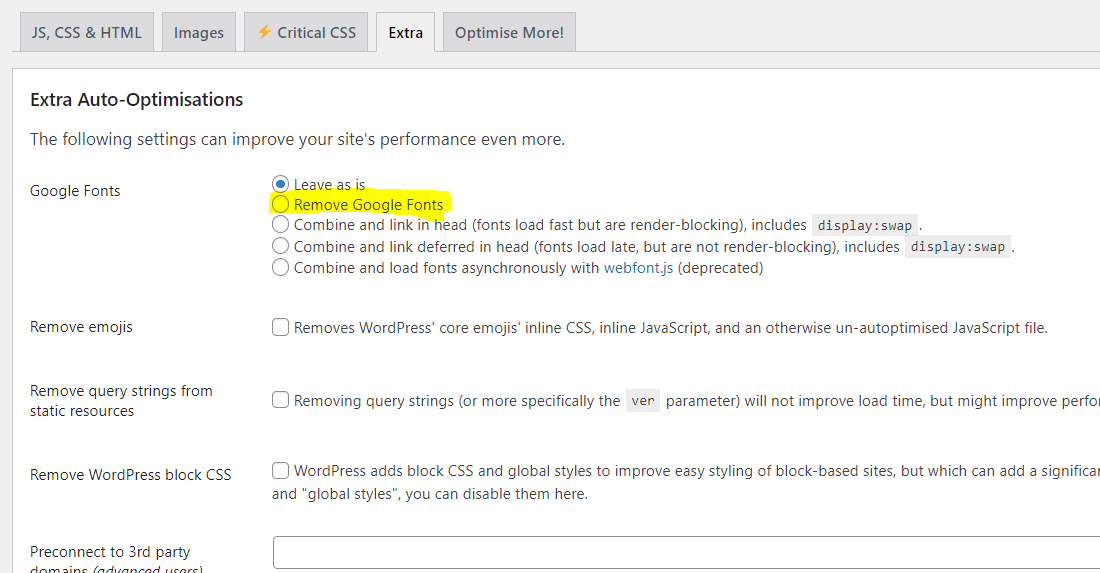Screen dimensions: 1100x573
Task: Select "Combine and link in head" fonts option
Action: click(281, 225)
